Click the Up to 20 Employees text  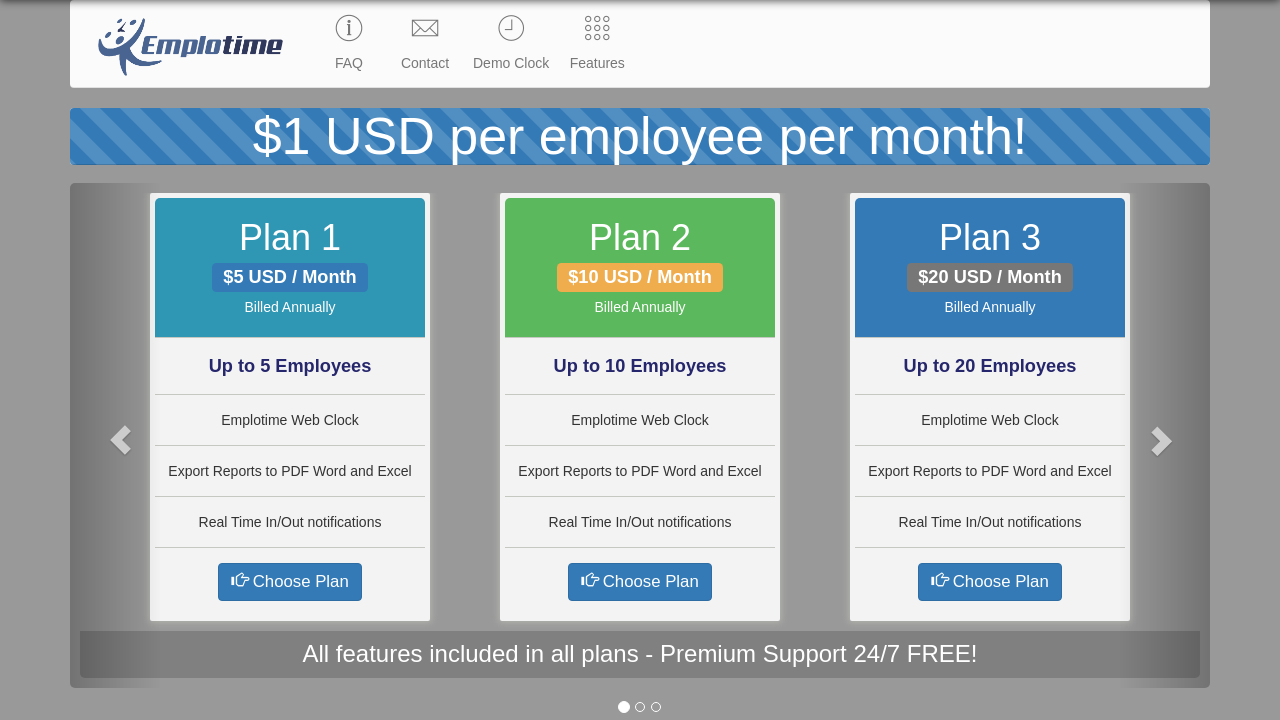coord(990,366)
